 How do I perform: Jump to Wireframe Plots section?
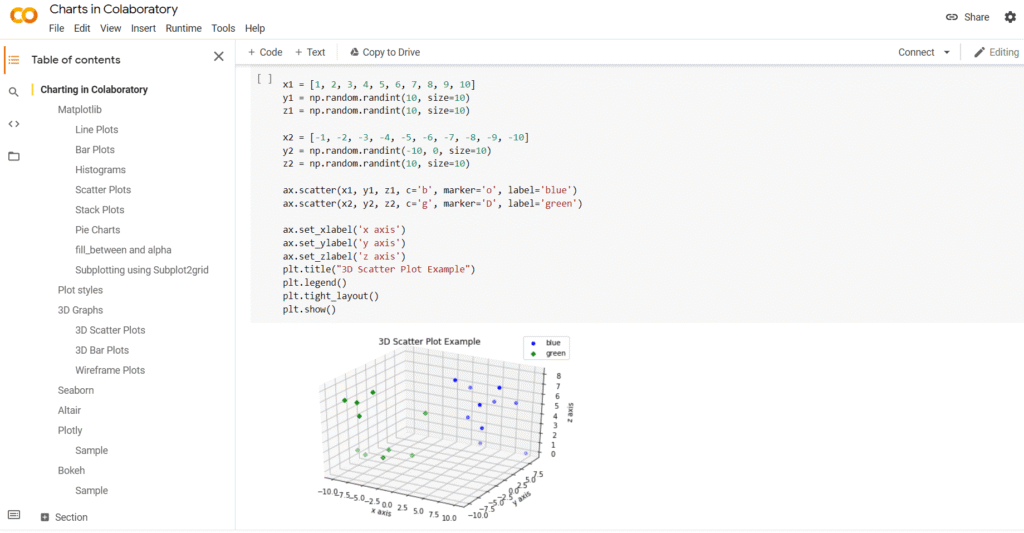[x=110, y=370]
